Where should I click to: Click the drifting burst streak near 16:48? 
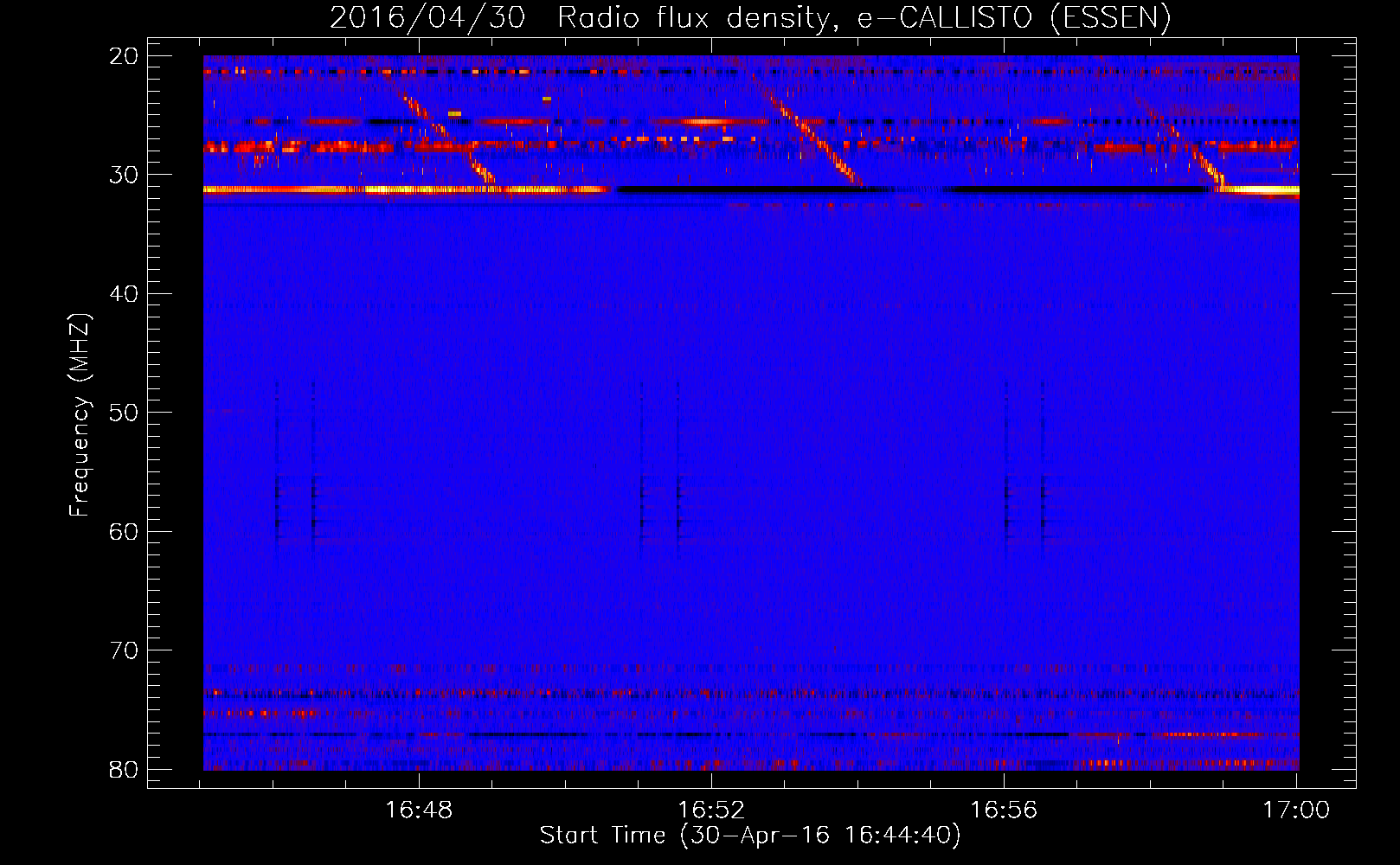pos(448,138)
